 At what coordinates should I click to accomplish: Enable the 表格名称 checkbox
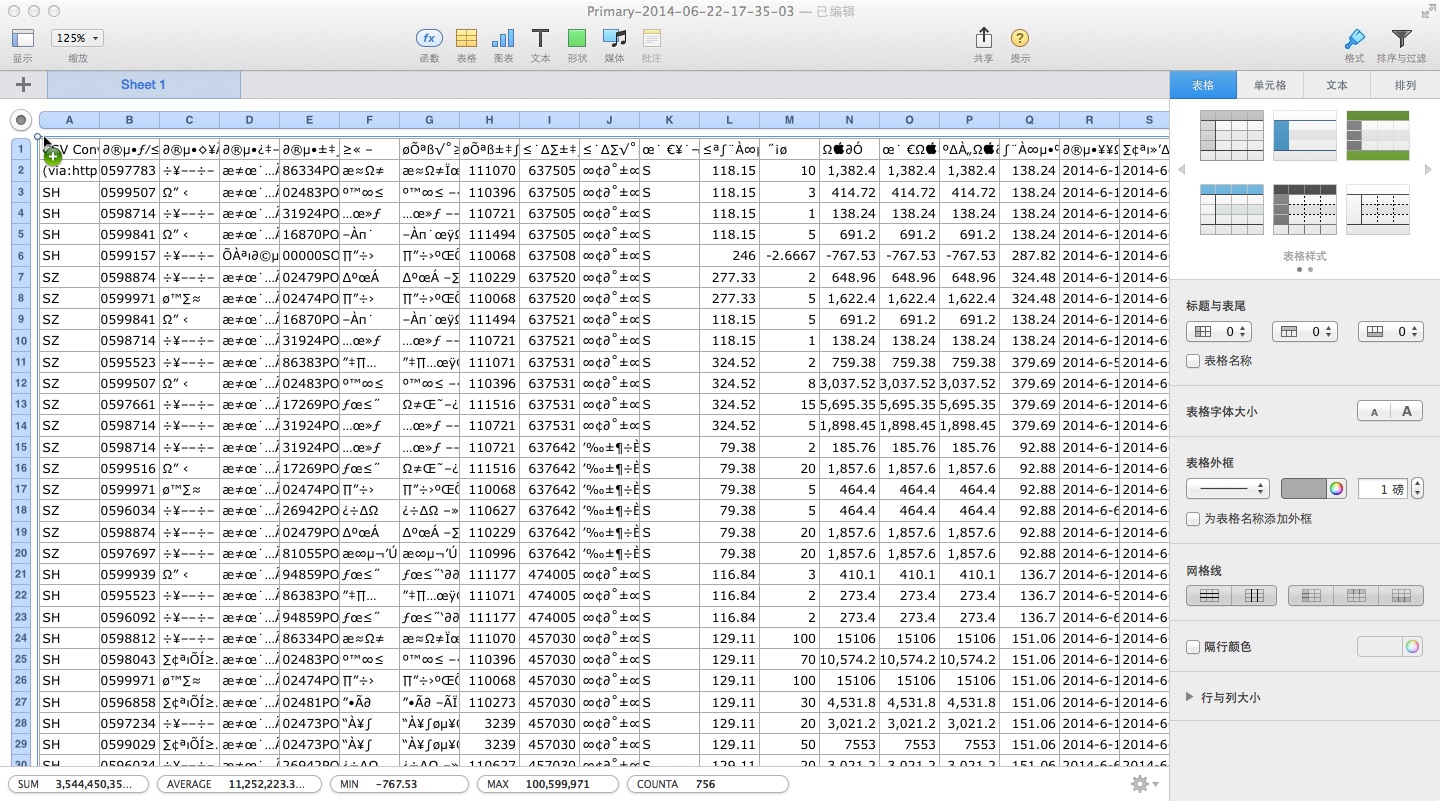(1193, 361)
